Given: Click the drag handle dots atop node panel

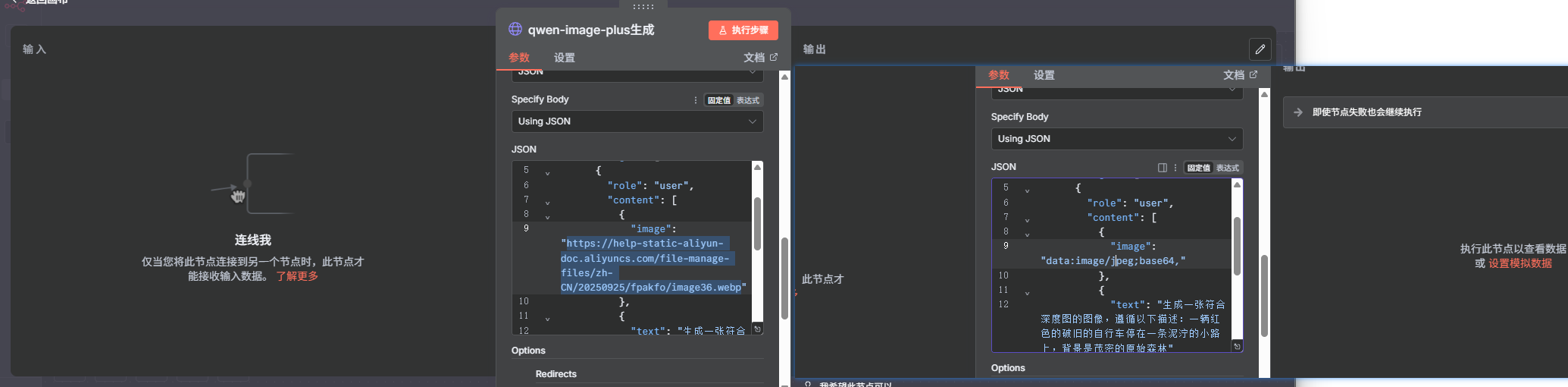Looking at the screenshot, I should [x=643, y=7].
